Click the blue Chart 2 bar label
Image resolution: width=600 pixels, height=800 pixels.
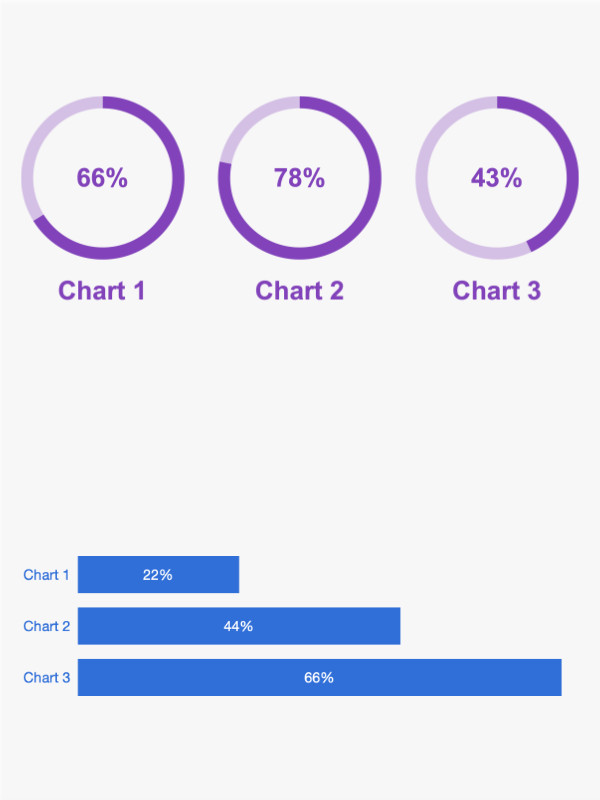click(46, 626)
